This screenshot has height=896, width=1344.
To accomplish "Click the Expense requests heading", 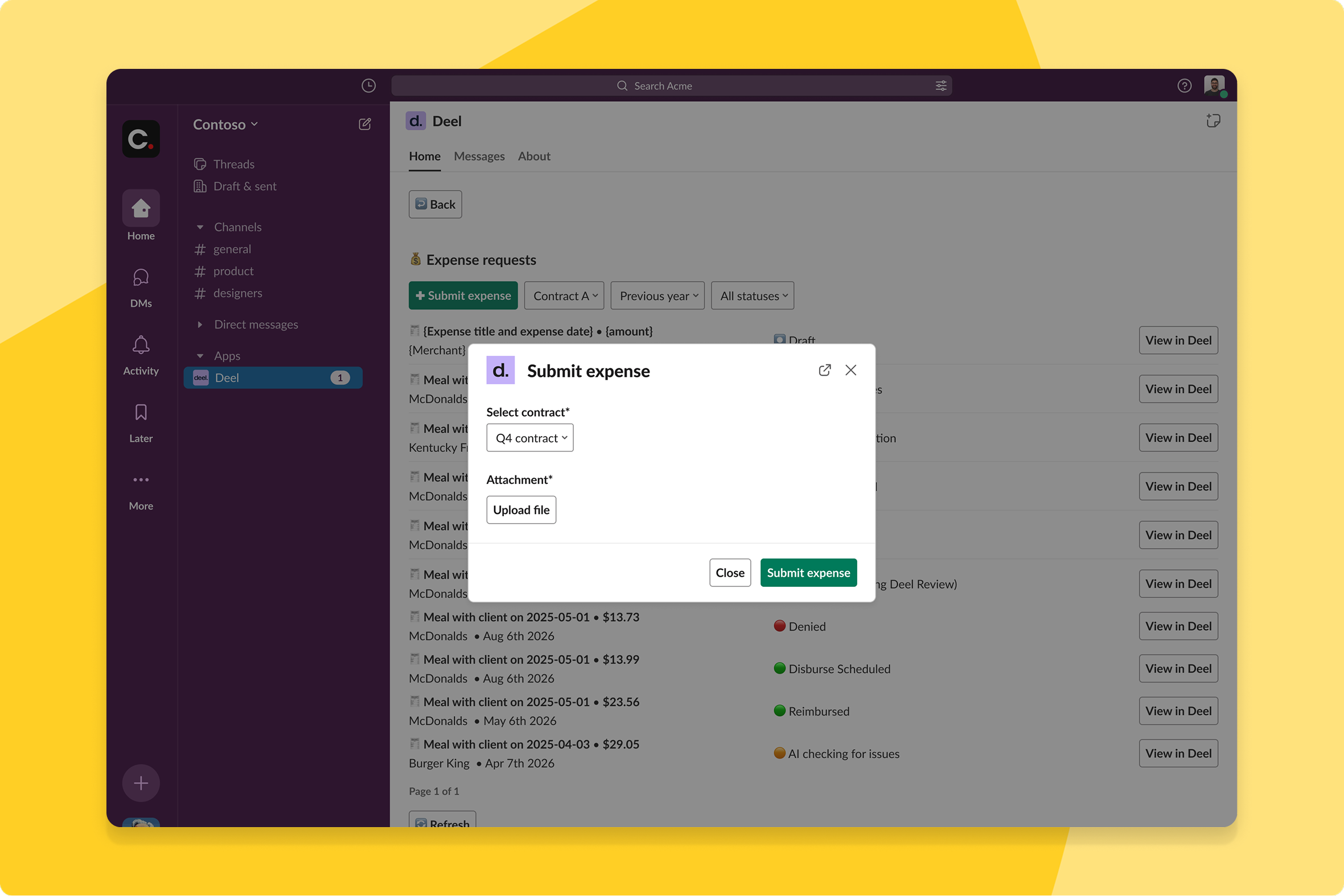I will pyautogui.click(x=481, y=260).
